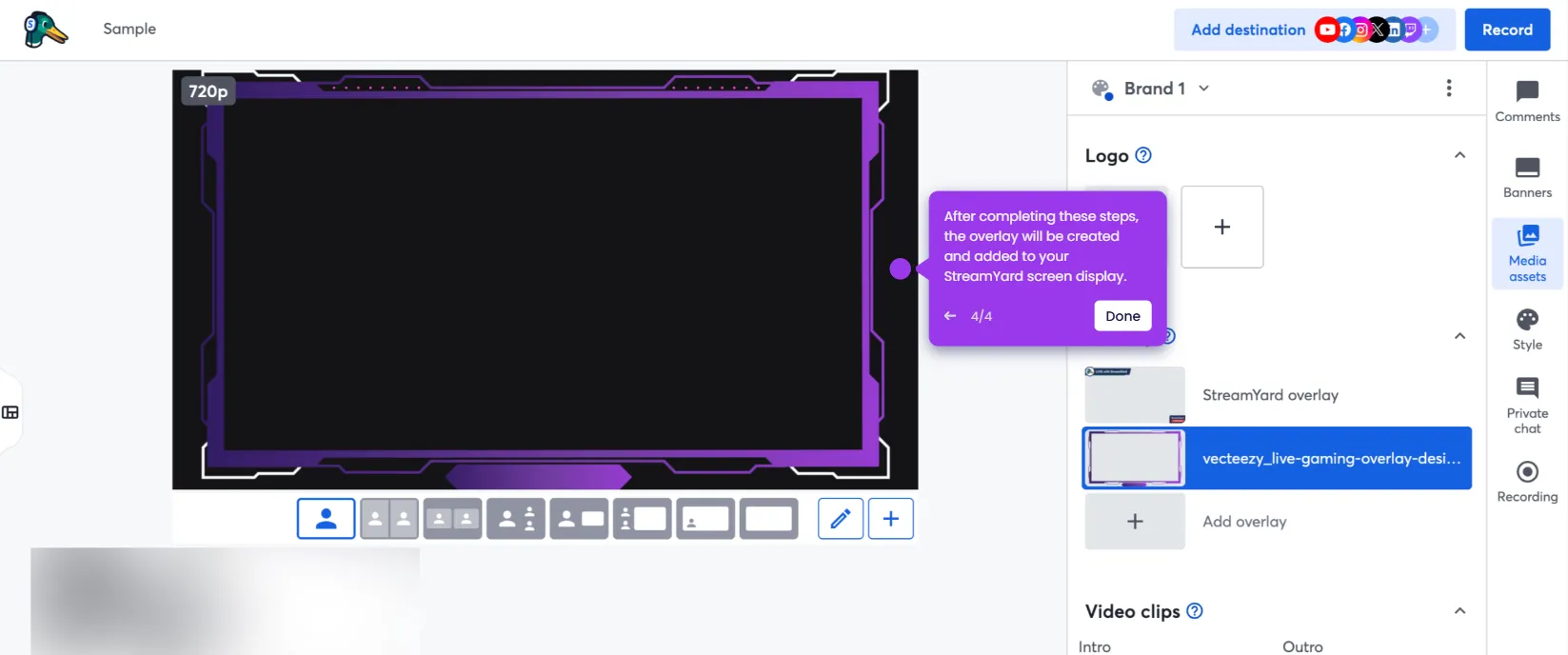Image resolution: width=1568 pixels, height=655 pixels.
Task: Select the StreamYard overlay row
Action: coord(1278,395)
